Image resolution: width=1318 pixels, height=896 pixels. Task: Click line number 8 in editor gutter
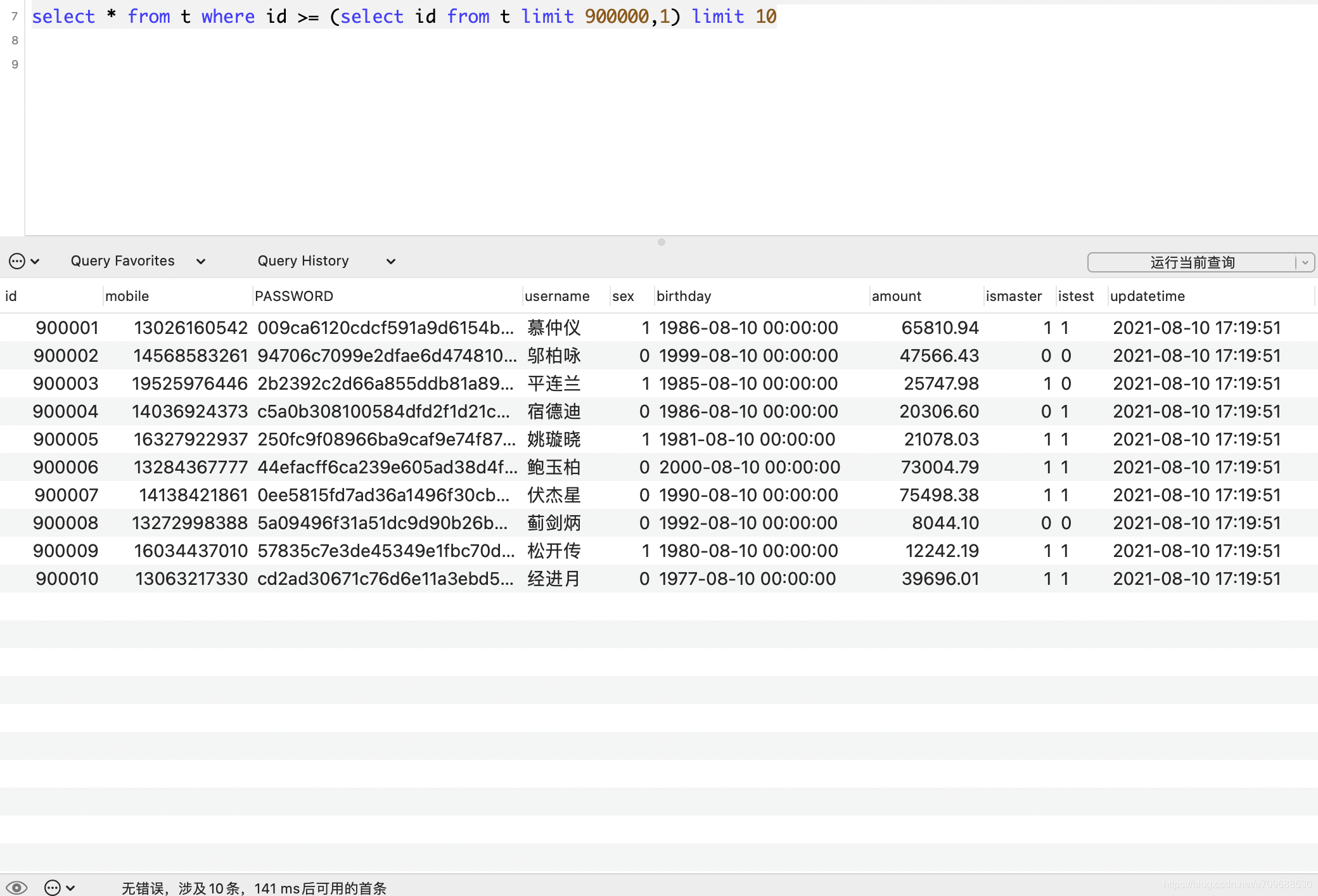15,41
